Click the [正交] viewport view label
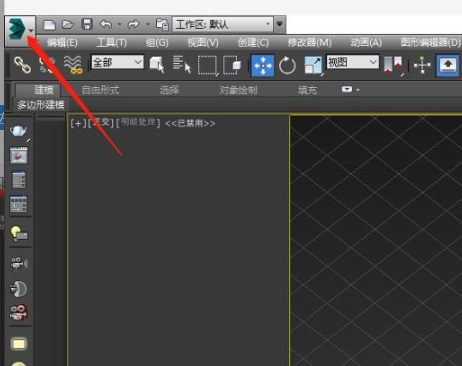Screen dimensions: 462x366 (101, 123)
